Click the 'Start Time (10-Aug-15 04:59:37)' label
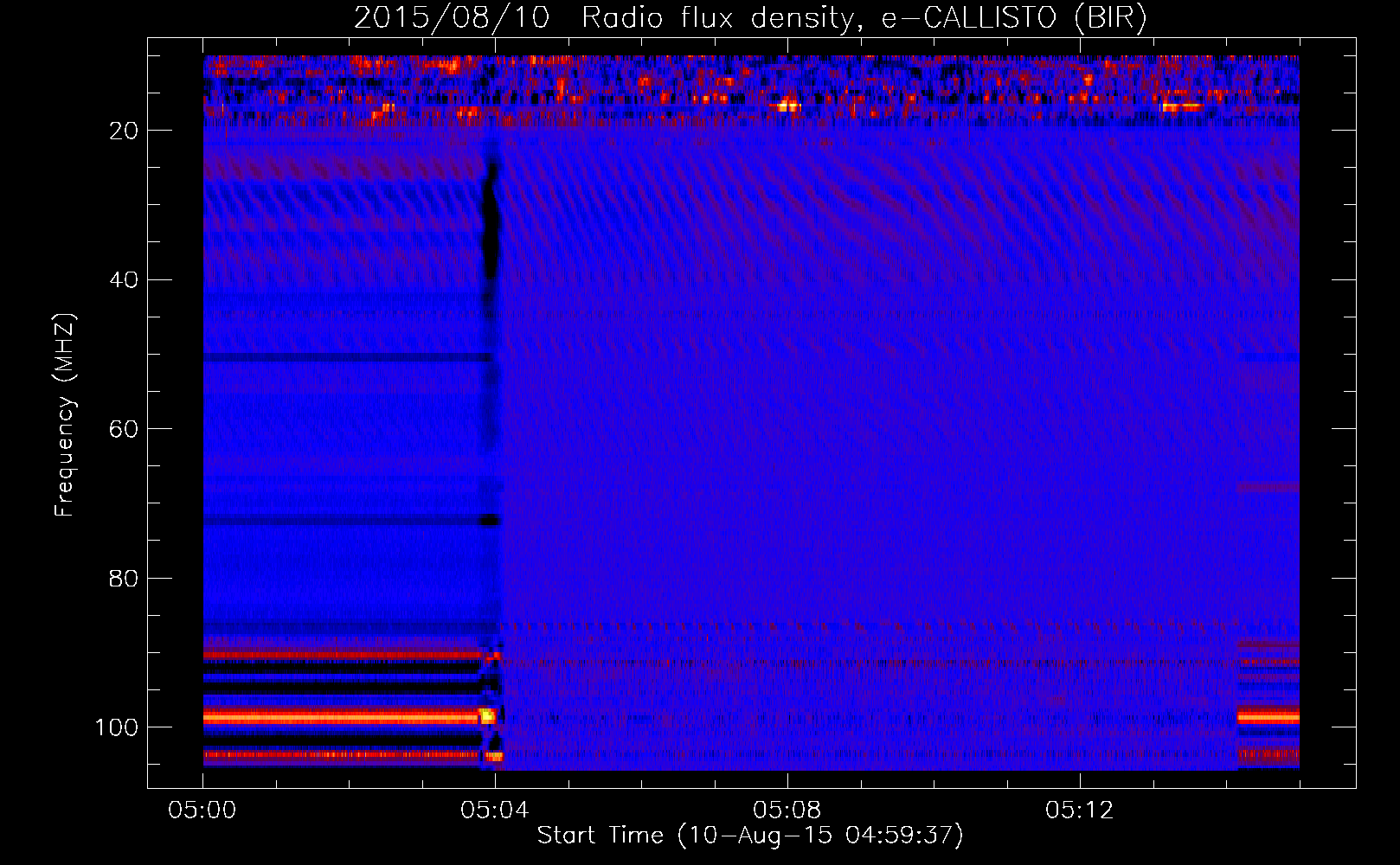 pyautogui.click(x=750, y=836)
